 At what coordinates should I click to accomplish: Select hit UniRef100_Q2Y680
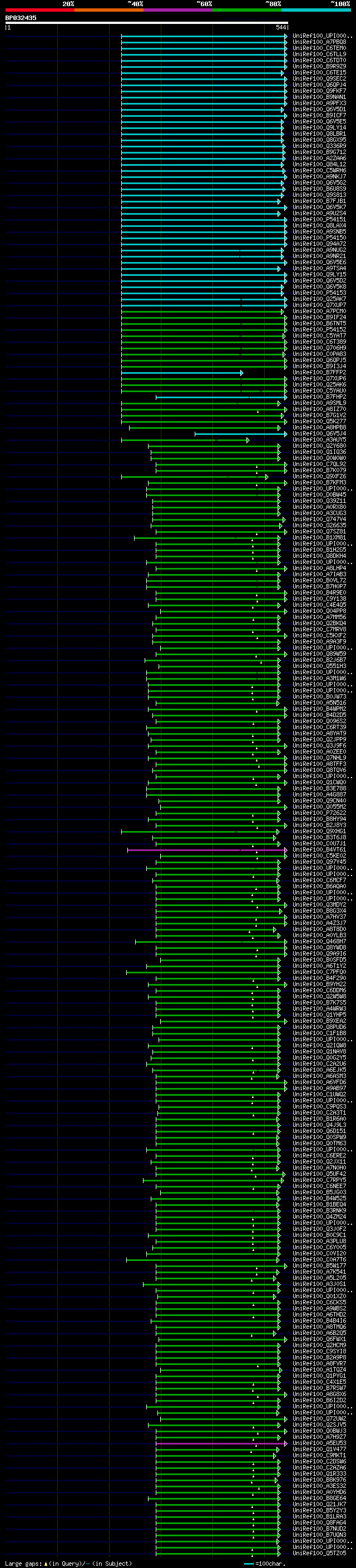(319, 446)
